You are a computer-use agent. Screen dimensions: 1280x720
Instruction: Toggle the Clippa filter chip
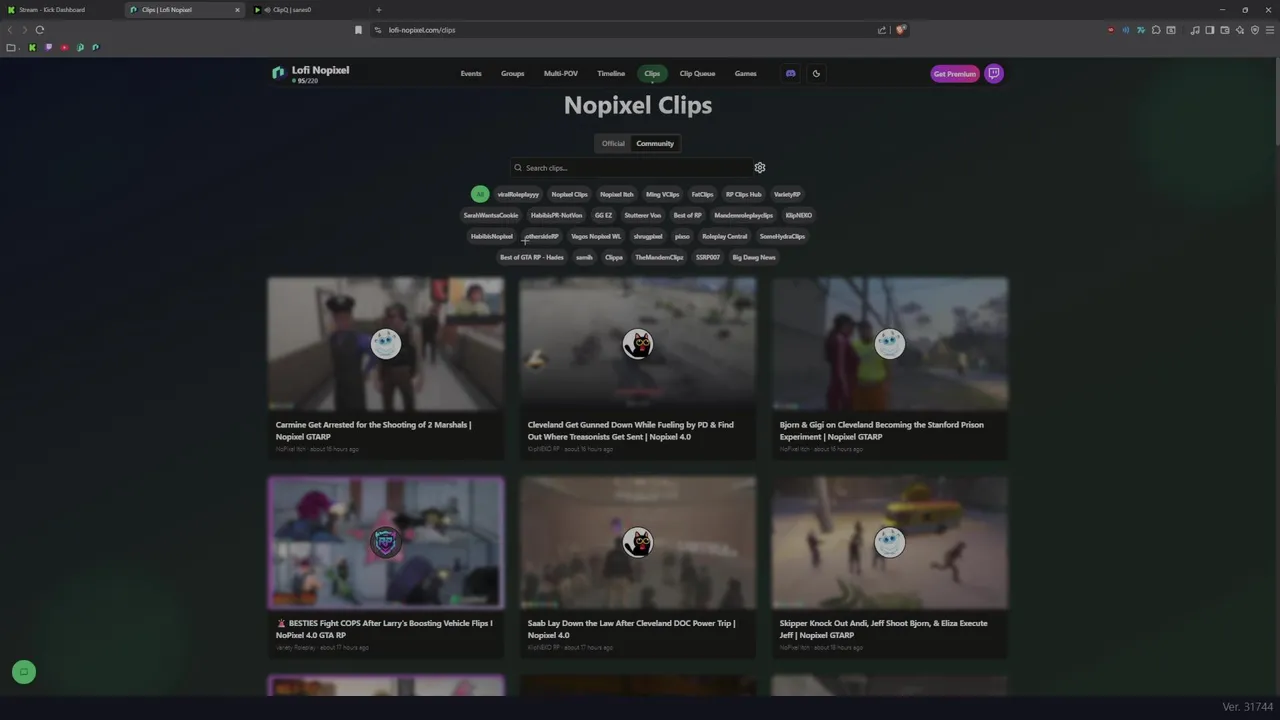pos(614,257)
